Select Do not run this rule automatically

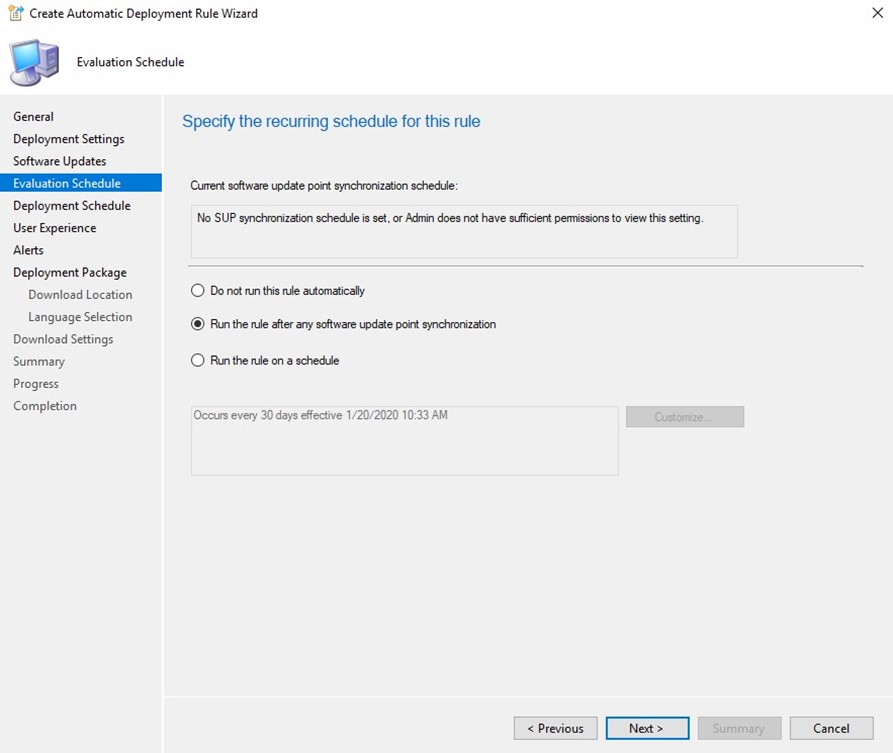tap(278, 290)
